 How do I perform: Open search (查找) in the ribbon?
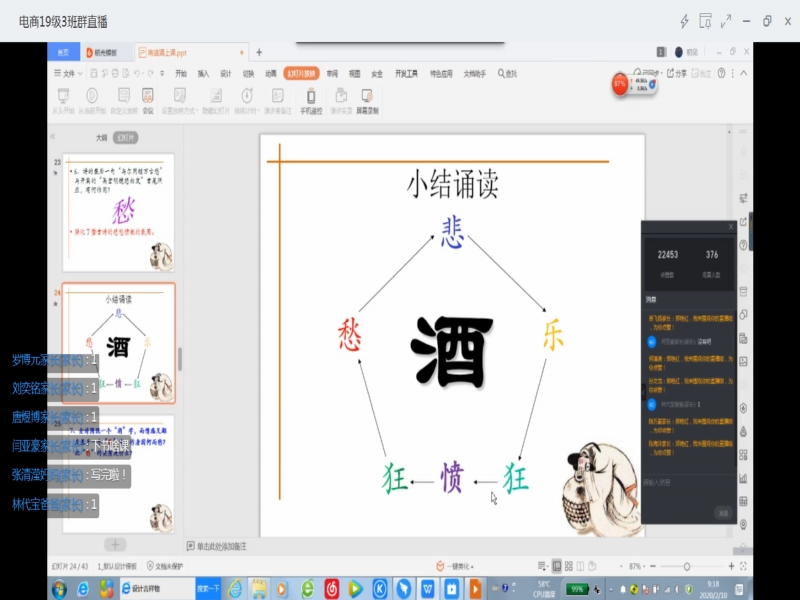pyautogui.click(x=507, y=73)
